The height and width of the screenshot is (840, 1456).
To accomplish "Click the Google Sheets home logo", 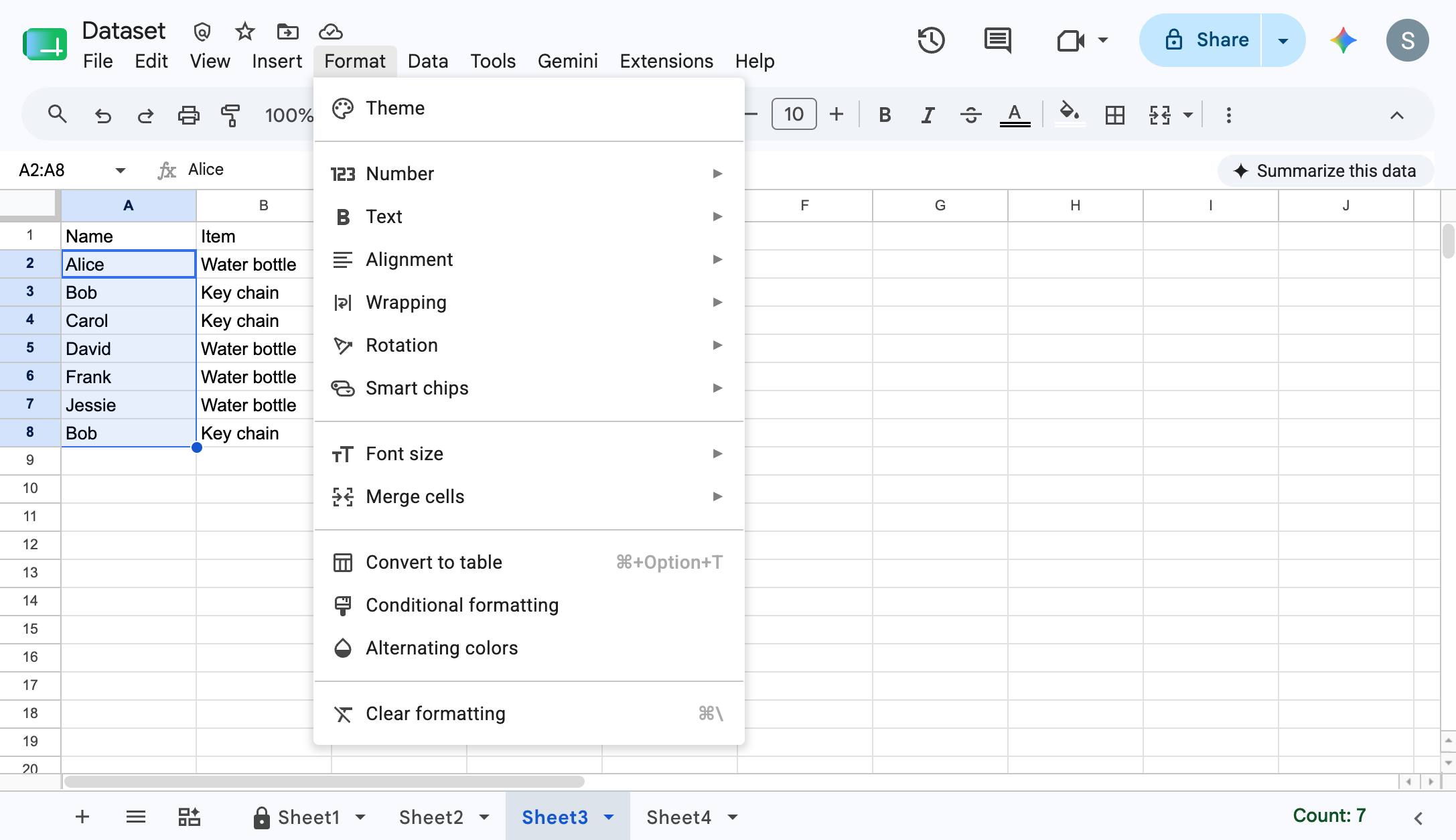I will pyautogui.click(x=45, y=44).
